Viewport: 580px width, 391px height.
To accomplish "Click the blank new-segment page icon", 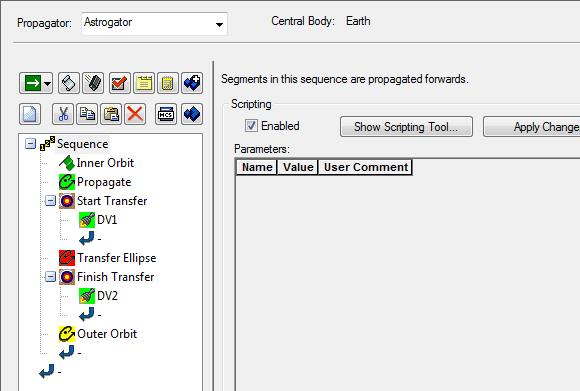I will [30, 114].
